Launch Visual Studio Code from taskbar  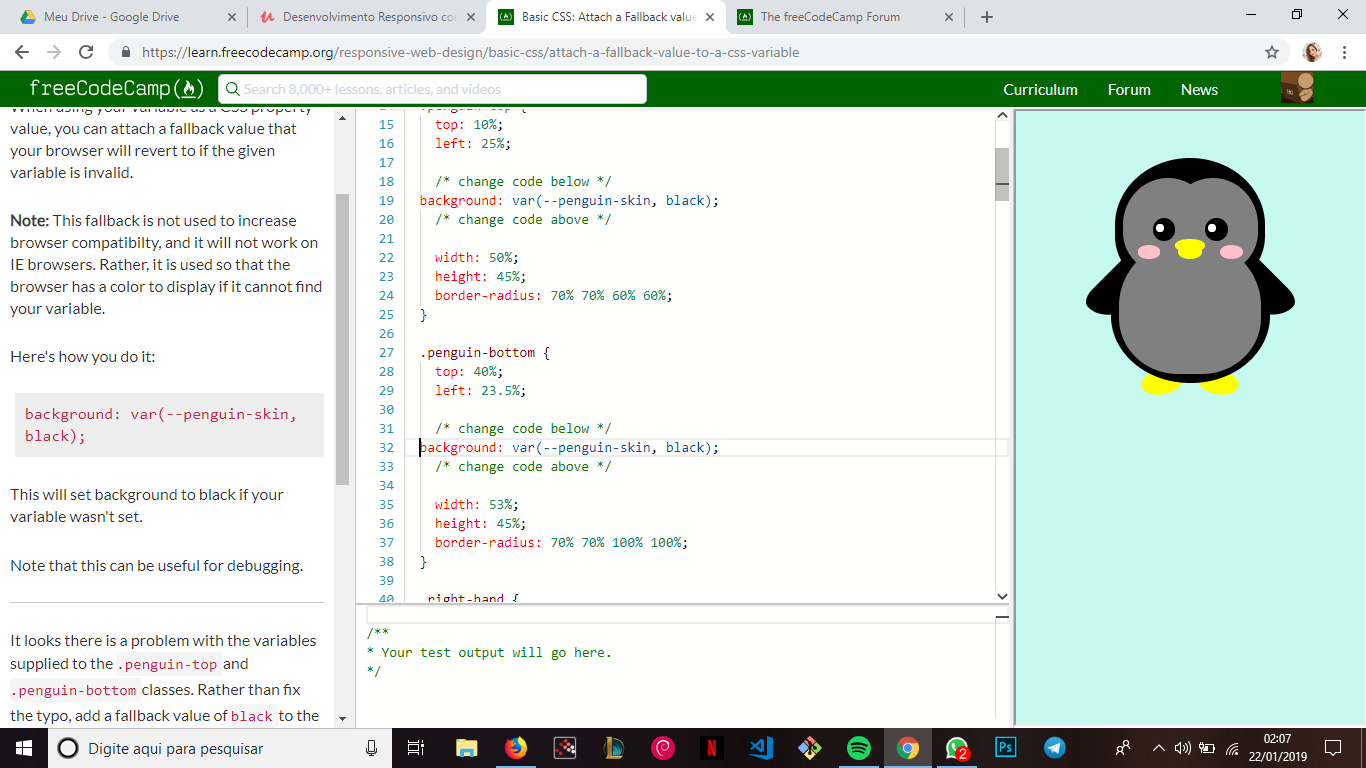pyautogui.click(x=760, y=748)
